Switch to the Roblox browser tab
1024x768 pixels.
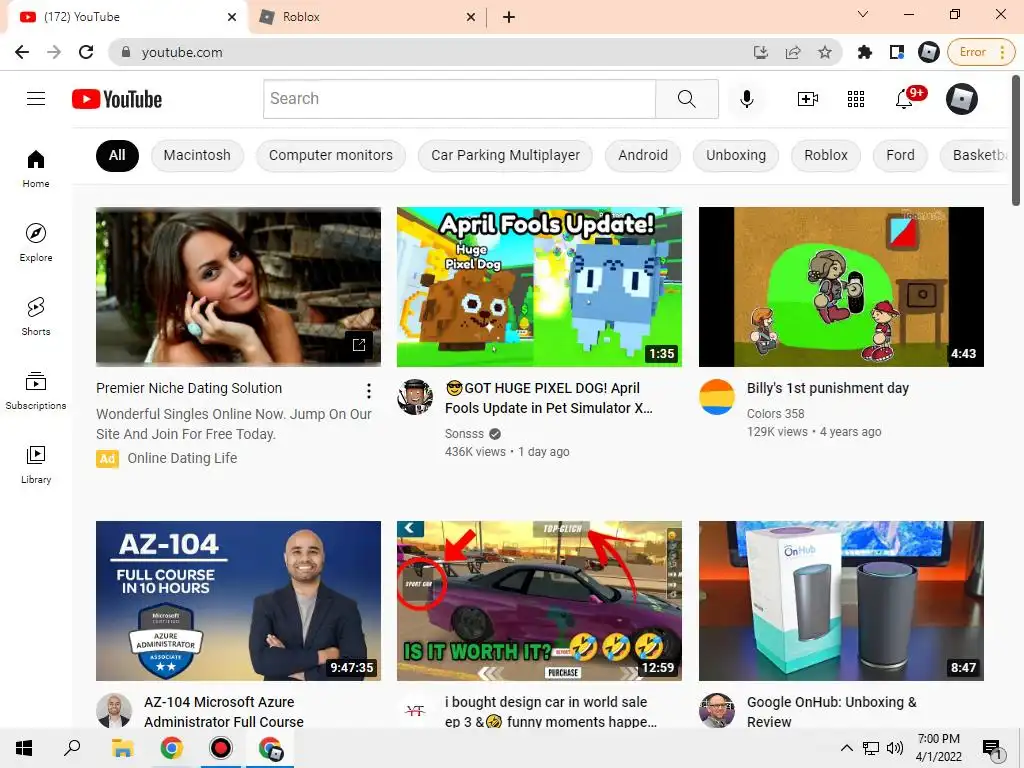click(367, 17)
